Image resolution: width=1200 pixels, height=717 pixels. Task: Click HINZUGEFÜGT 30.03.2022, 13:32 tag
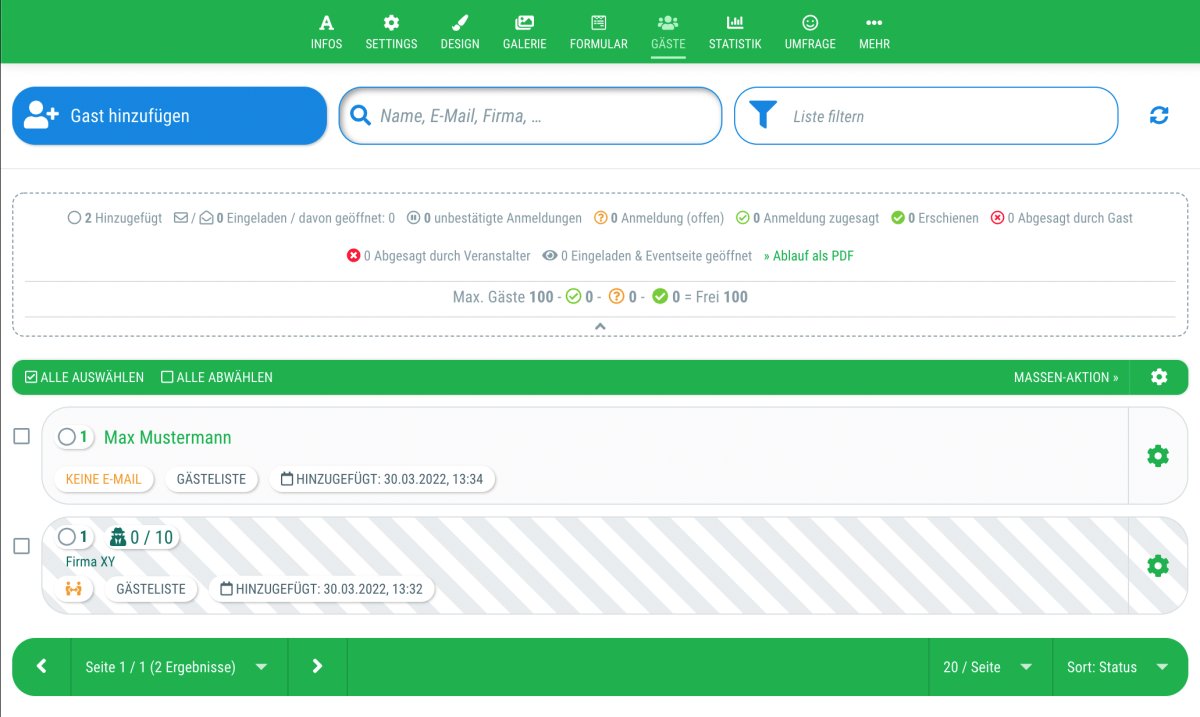(322, 589)
